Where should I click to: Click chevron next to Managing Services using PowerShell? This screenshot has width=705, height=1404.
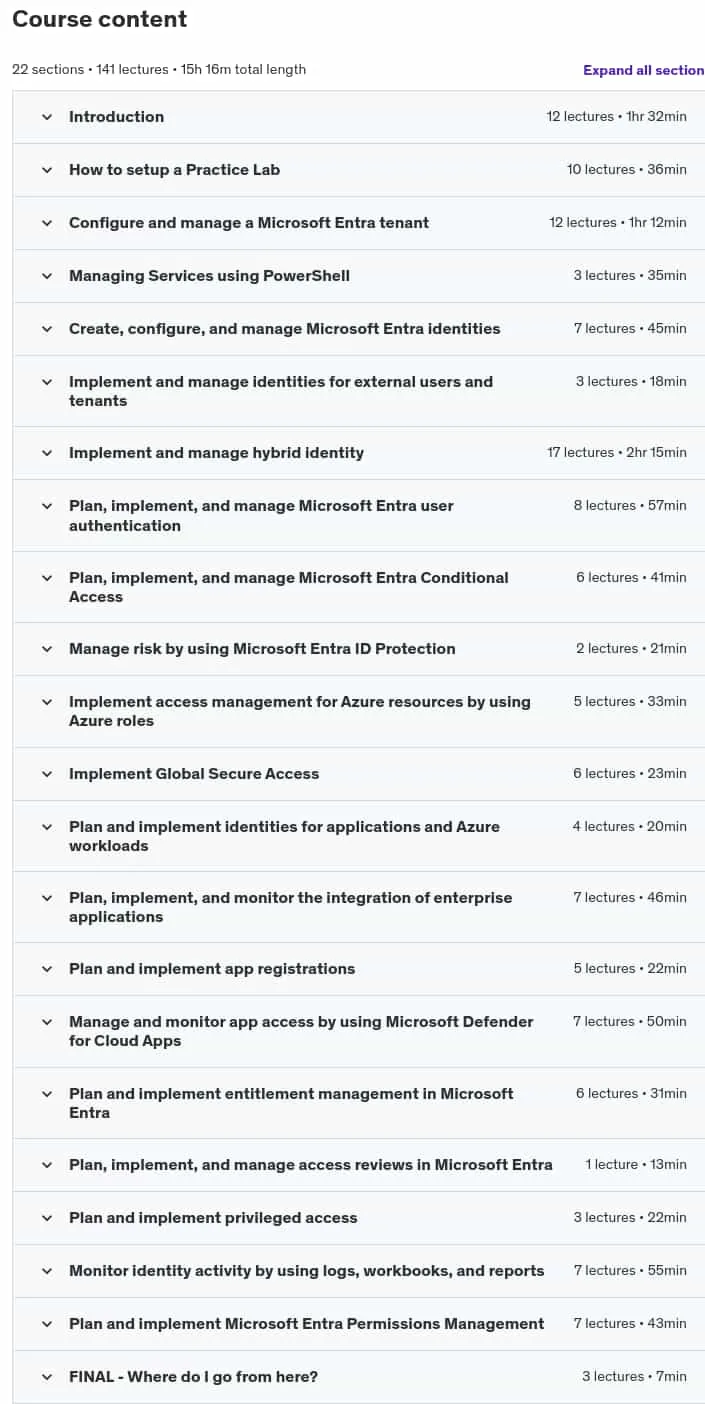click(x=47, y=276)
